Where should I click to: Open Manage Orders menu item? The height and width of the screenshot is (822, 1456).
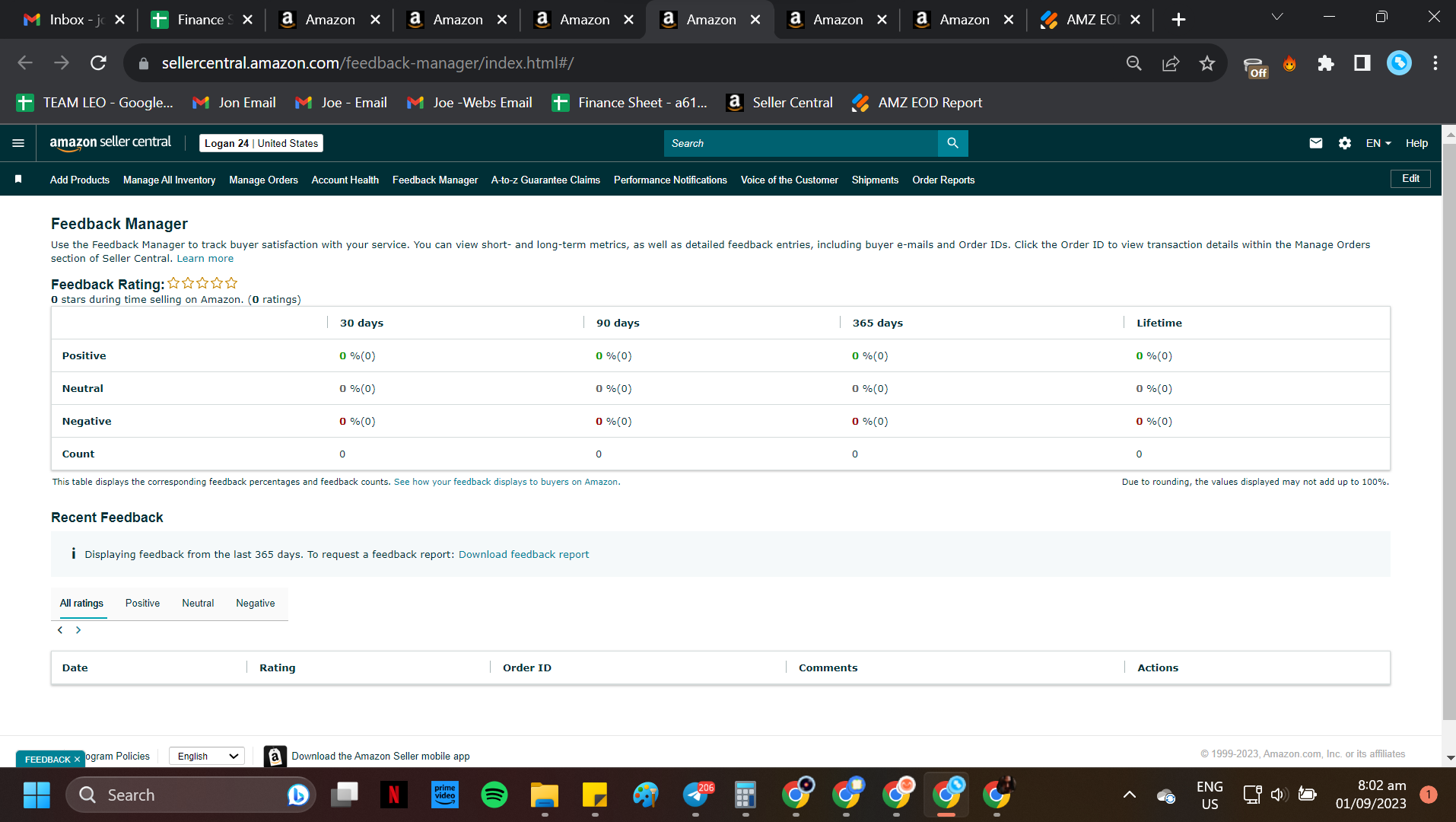click(x=263, y=180)
